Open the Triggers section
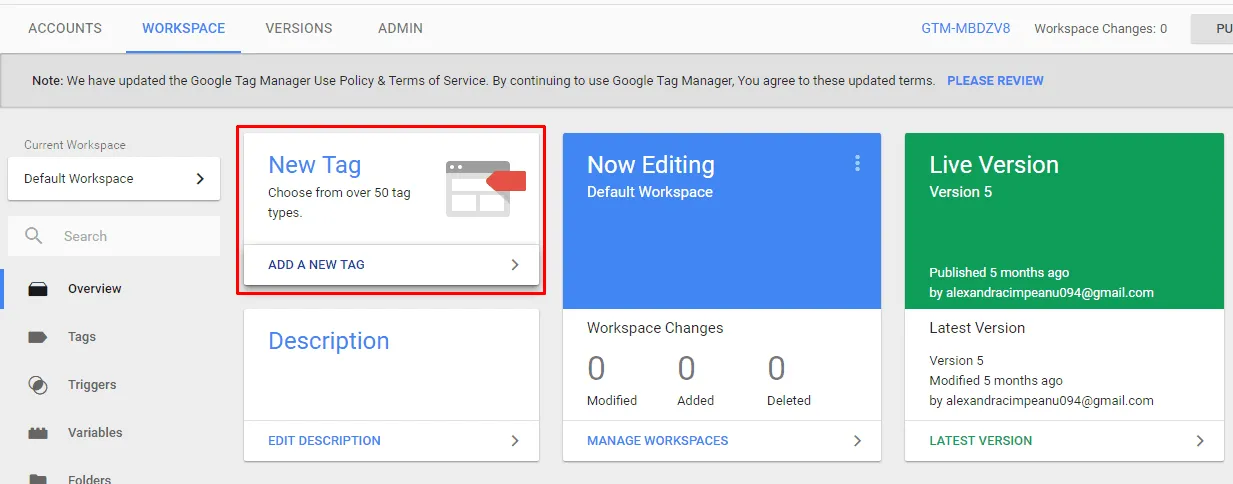 coord(92,385)
